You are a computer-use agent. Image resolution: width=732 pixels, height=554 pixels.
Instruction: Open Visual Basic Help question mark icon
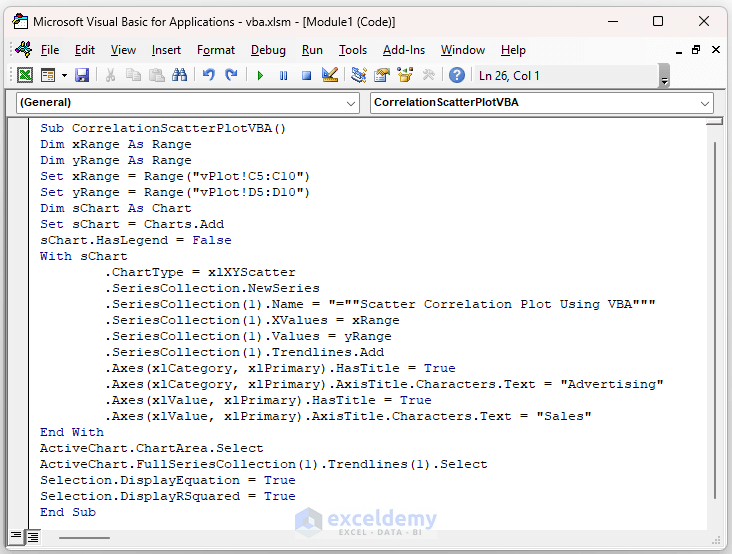click(x=457, y=75)
